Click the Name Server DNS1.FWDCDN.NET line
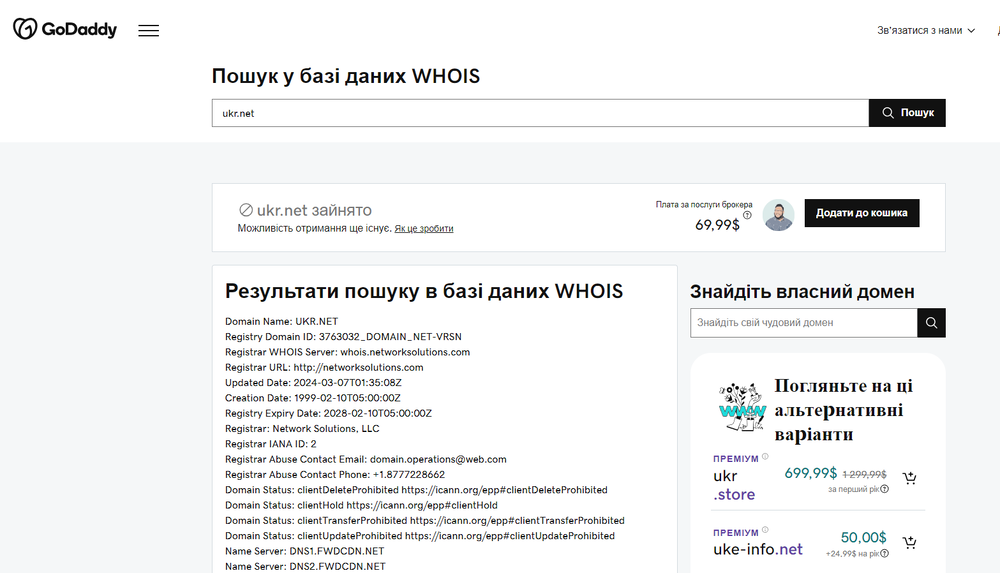Image resolution: width=1000 pixels, height=573 pixels. 304,551
